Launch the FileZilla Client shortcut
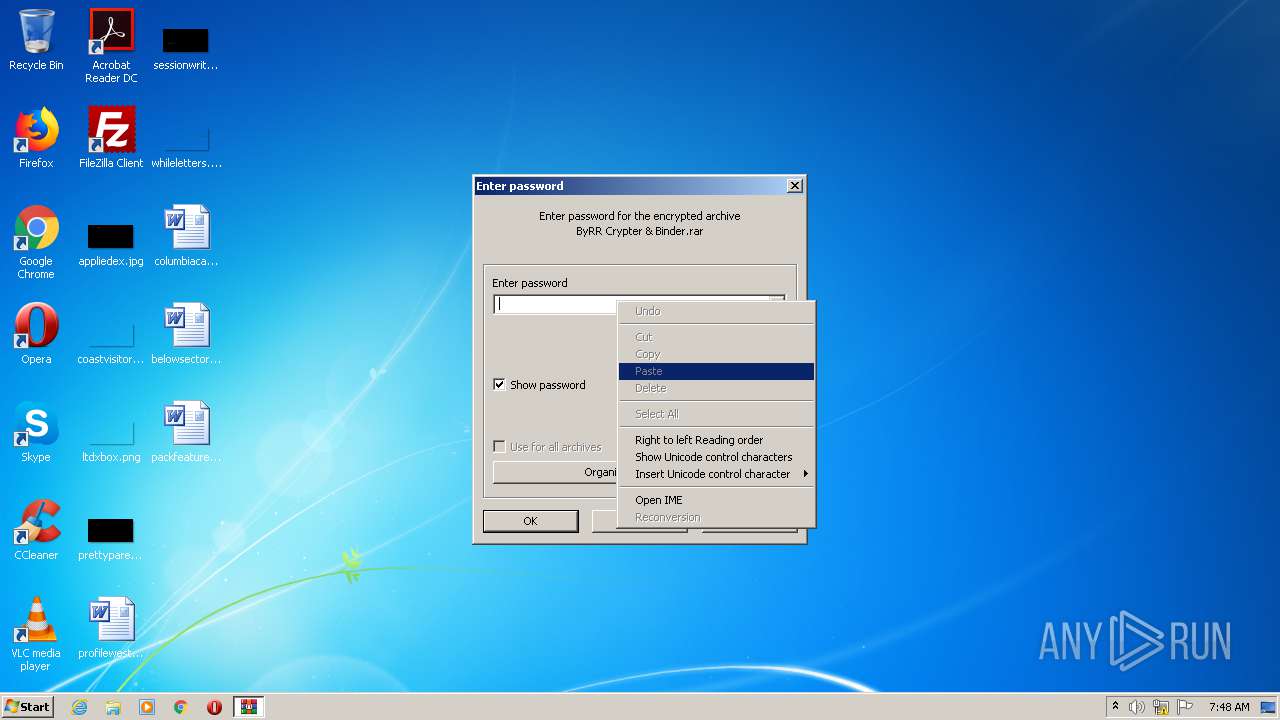Image resolution: width=1280 pixels, height=720 pixels. 111,138
